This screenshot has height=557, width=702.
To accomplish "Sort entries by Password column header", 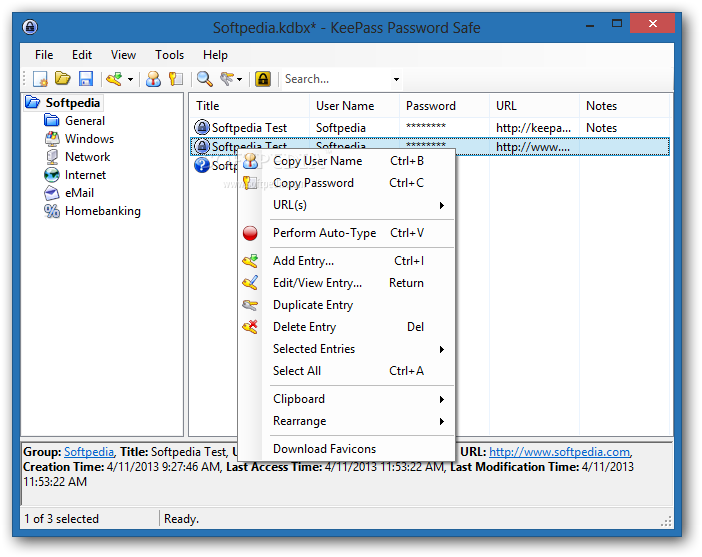I will tap(444, 106).
